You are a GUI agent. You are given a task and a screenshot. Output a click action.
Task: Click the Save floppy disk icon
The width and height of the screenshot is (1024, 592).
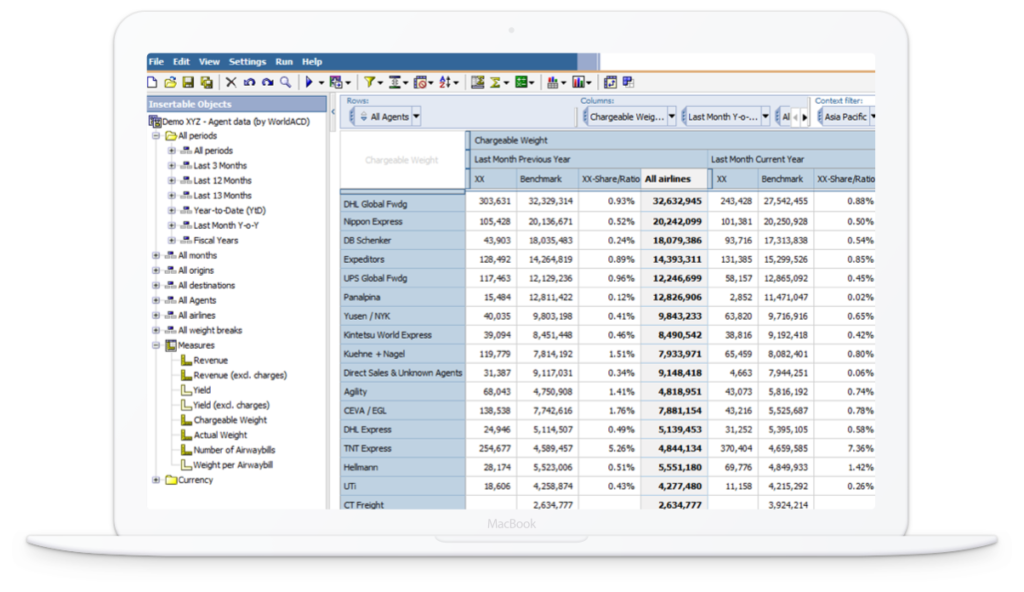188,82
